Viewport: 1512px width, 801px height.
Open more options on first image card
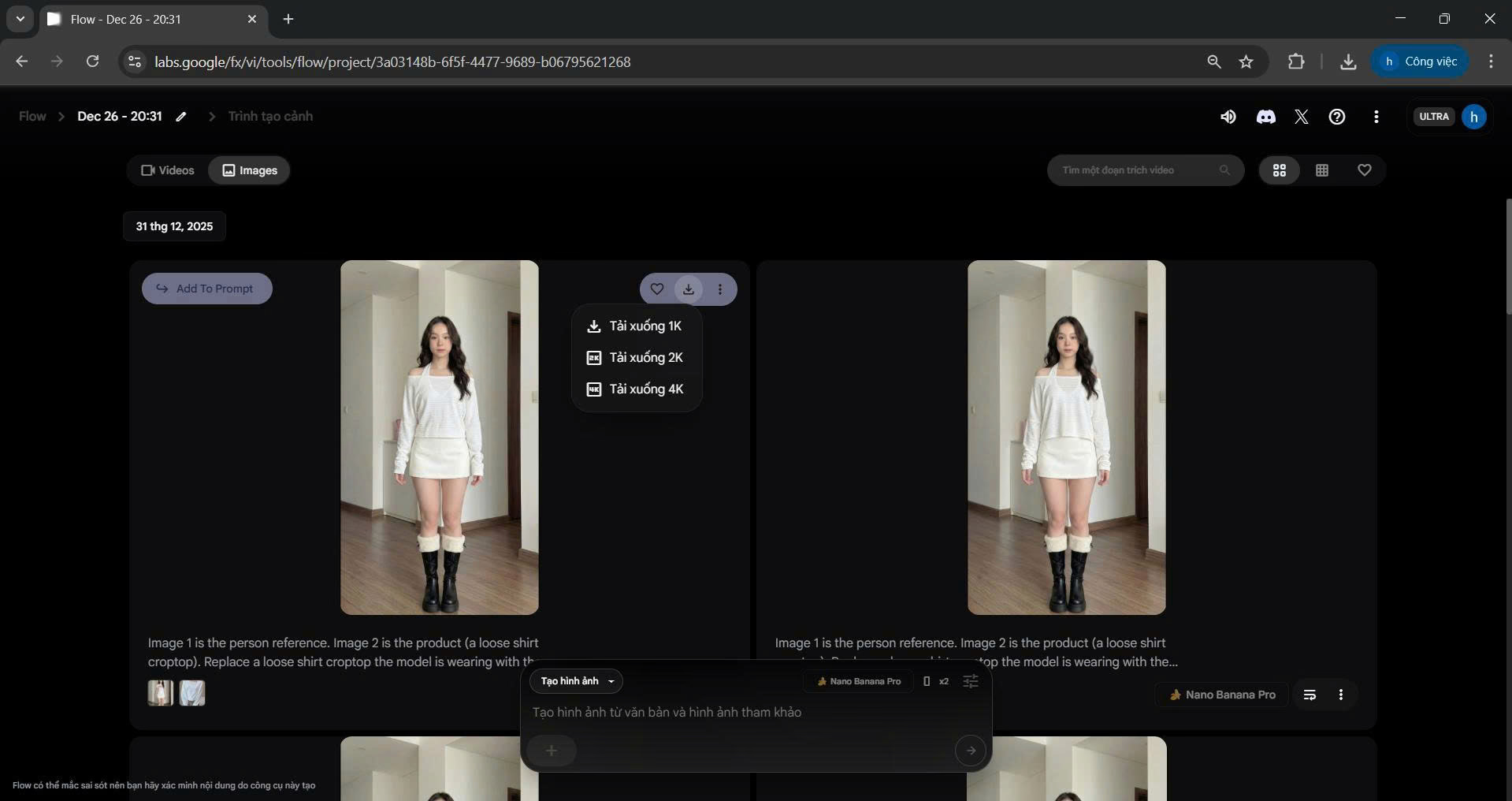720,289
